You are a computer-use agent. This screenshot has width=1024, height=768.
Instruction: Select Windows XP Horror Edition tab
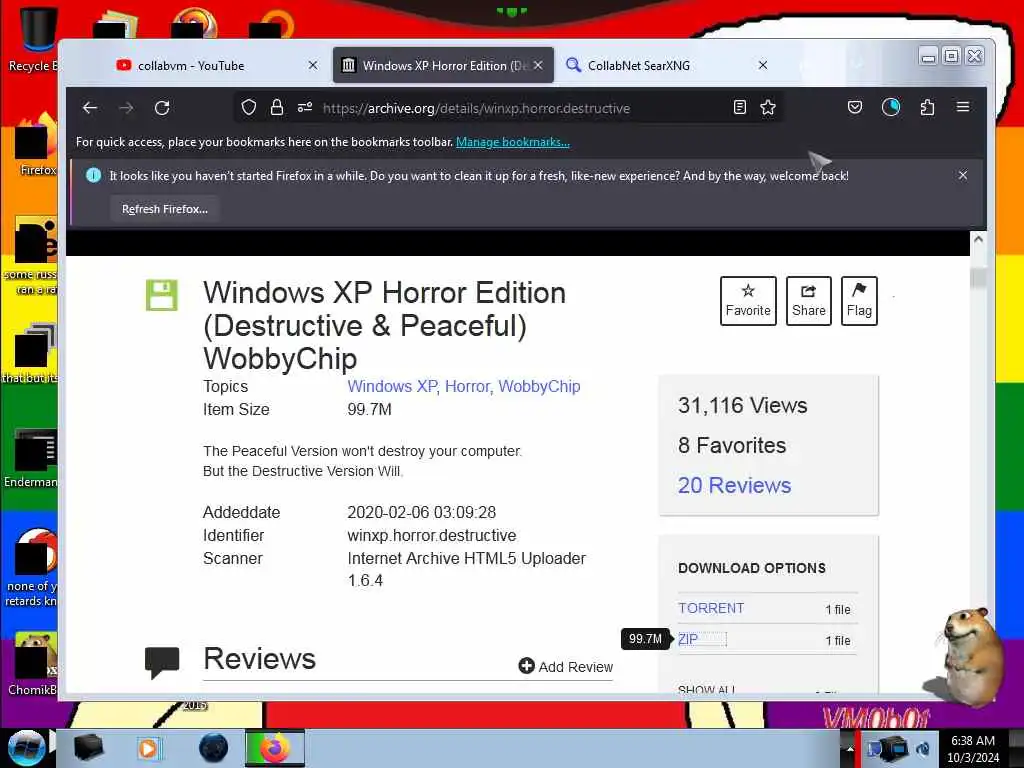click(x=444, y=65)
